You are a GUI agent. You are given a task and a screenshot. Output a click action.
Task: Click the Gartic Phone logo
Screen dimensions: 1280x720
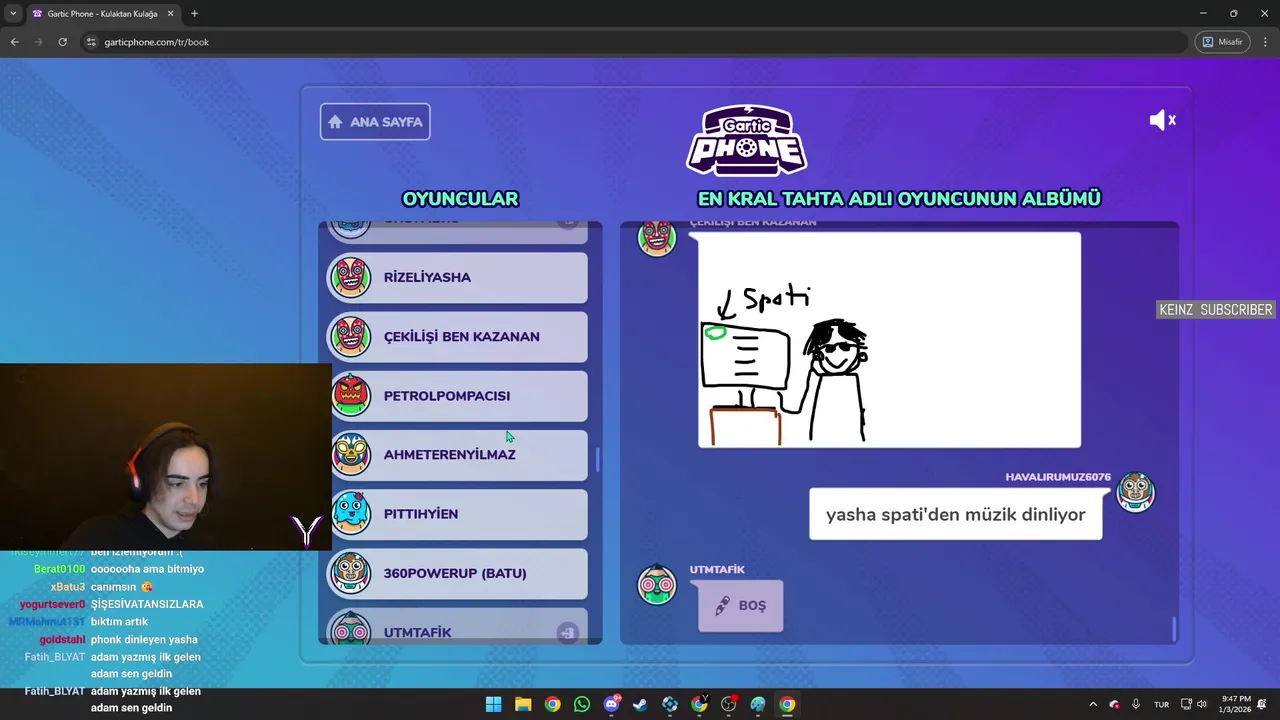[x=746, y=141]
